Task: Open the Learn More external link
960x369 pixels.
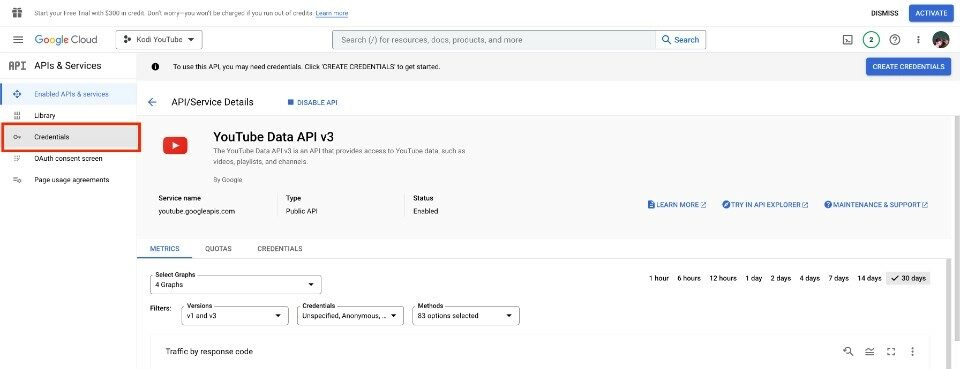Action: (677, 205)
